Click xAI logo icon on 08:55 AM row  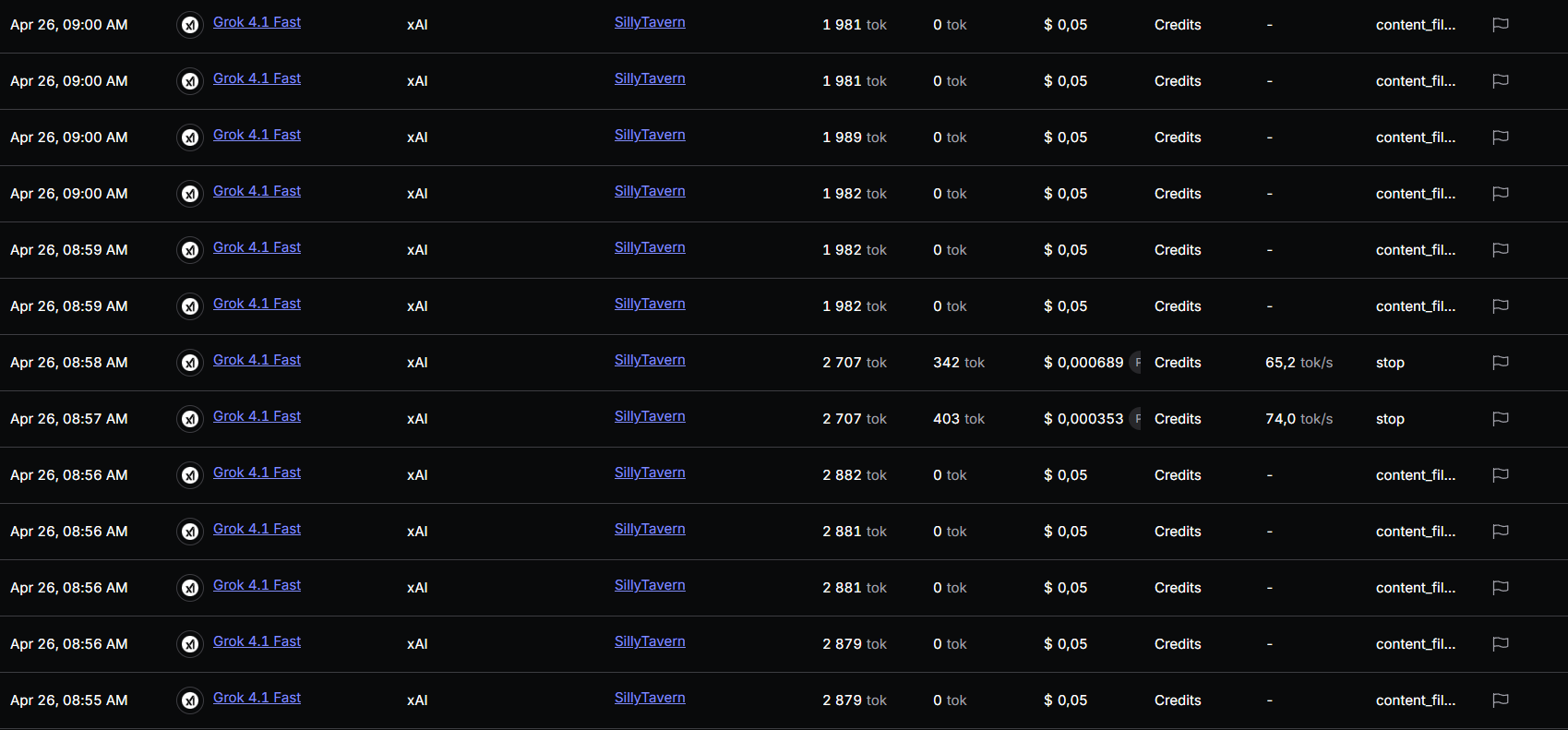point(190,700)
